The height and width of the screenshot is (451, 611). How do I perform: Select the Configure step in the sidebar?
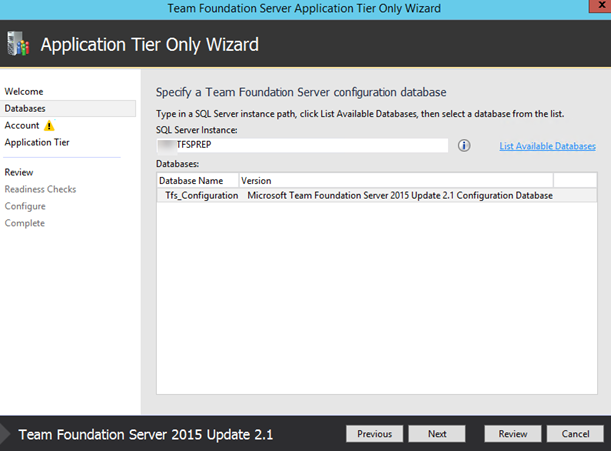tap(25, 206)
